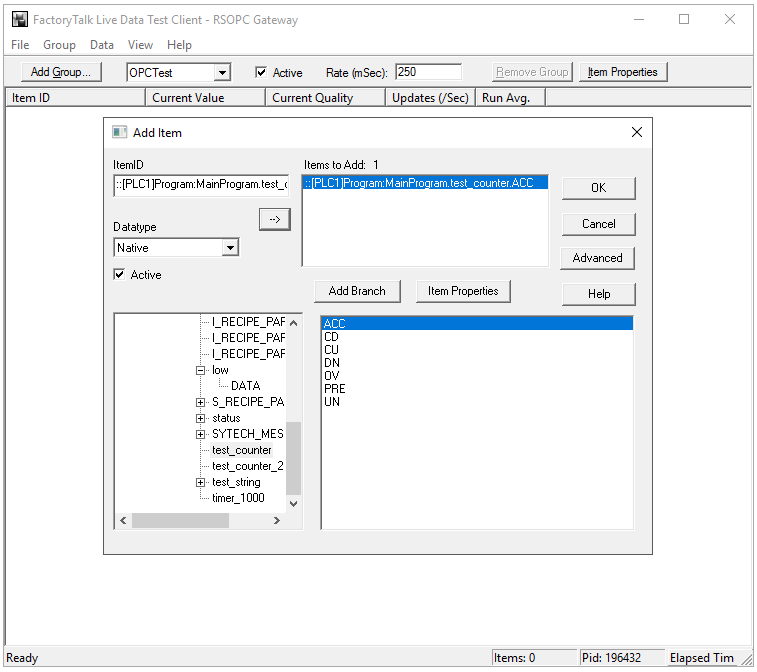The height and width of the screenshot is (672, 757).
Task: Open the Advanced options
Action: click(x=598, y=258)
